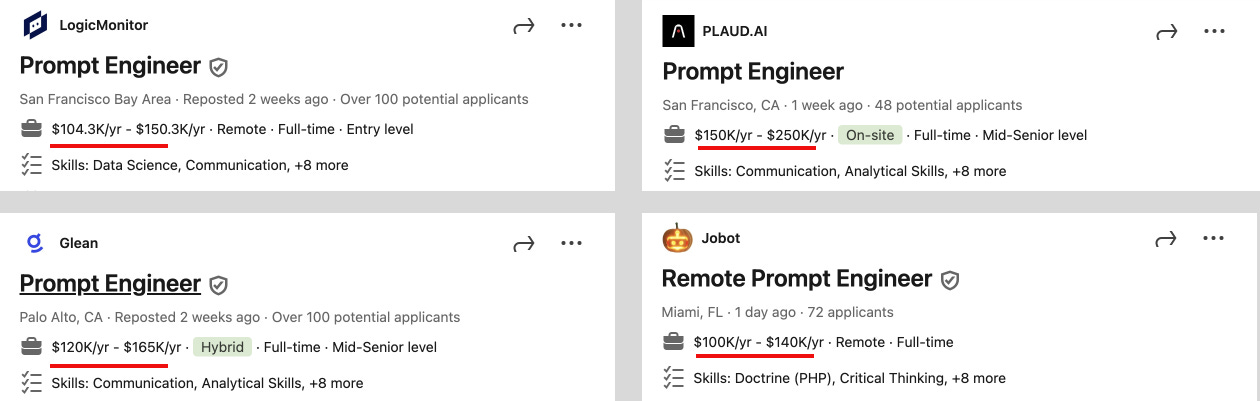Share the Glean Prompt Engineer job
The width and height of the screenshot is (1260, 401).
pos(524,244)
